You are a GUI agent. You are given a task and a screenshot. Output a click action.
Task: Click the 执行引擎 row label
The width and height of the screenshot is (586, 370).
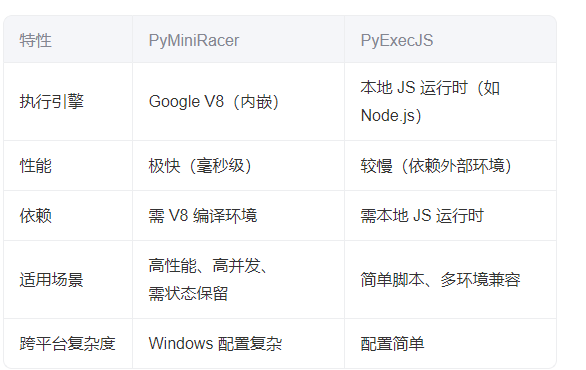[x=52, y=102]
